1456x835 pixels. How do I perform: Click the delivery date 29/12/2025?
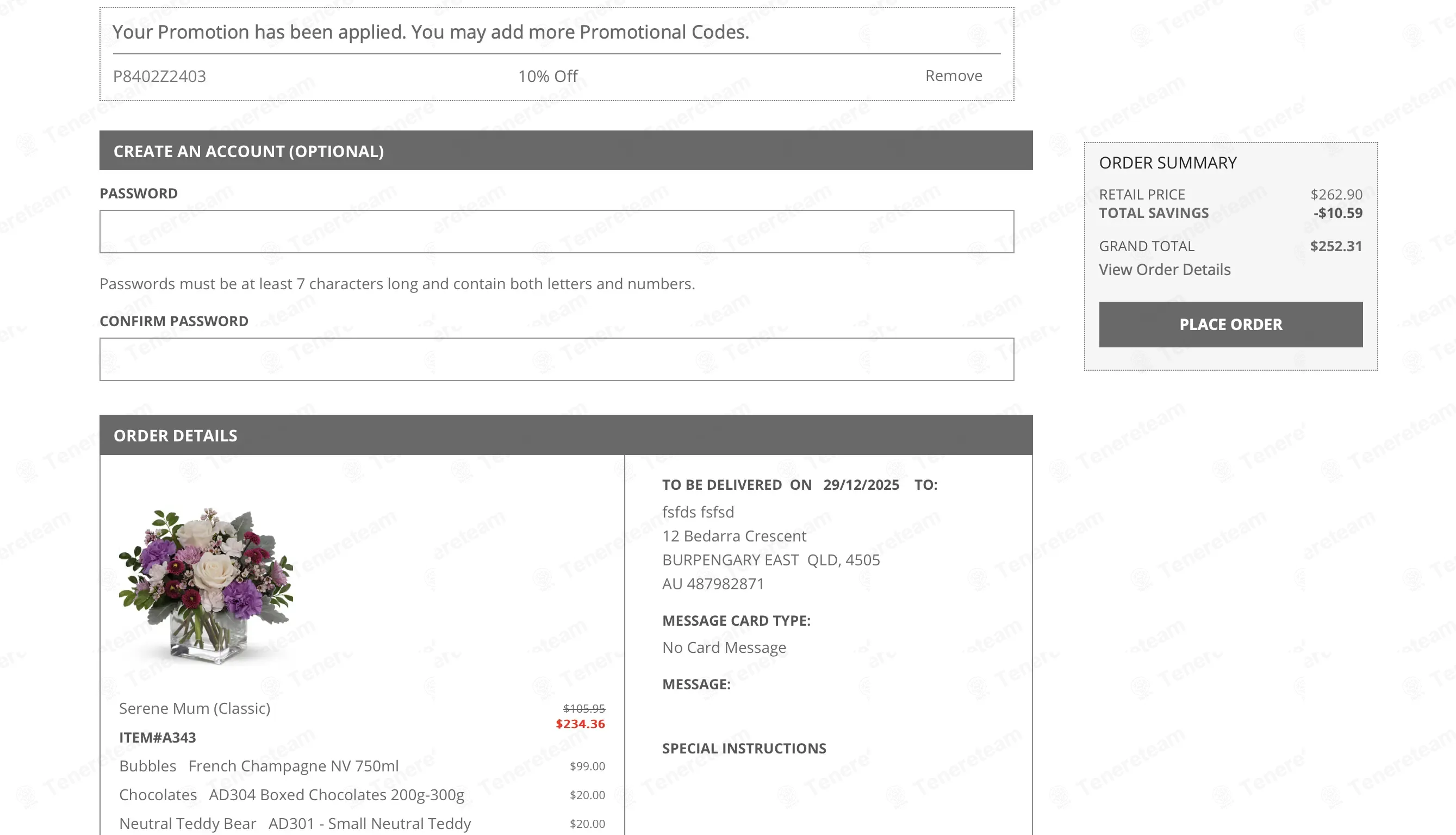tap(861, 484)
